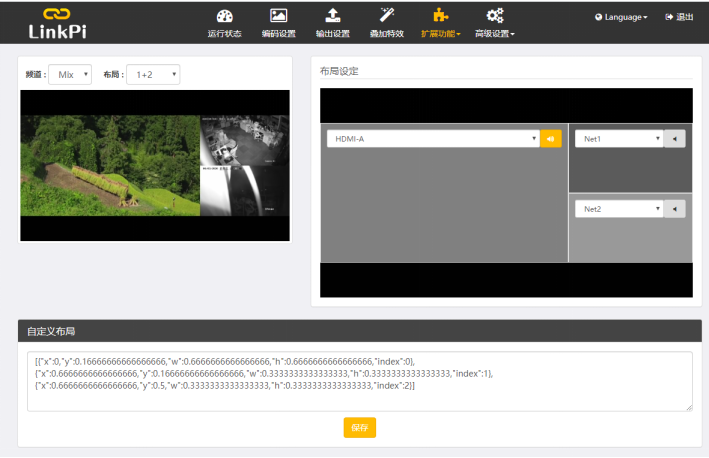Open 输出设置 upload icon
The height and width of the screenshot is (458, 709).
(333, 16)
